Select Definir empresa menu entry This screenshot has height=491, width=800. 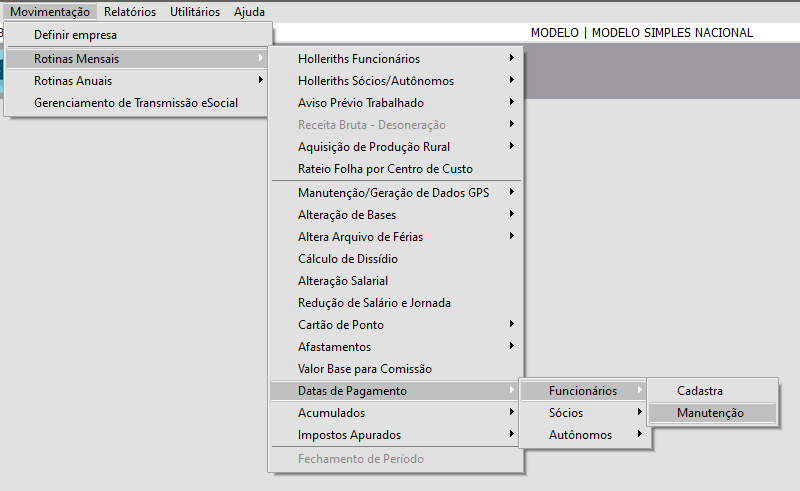coord(75,36)
